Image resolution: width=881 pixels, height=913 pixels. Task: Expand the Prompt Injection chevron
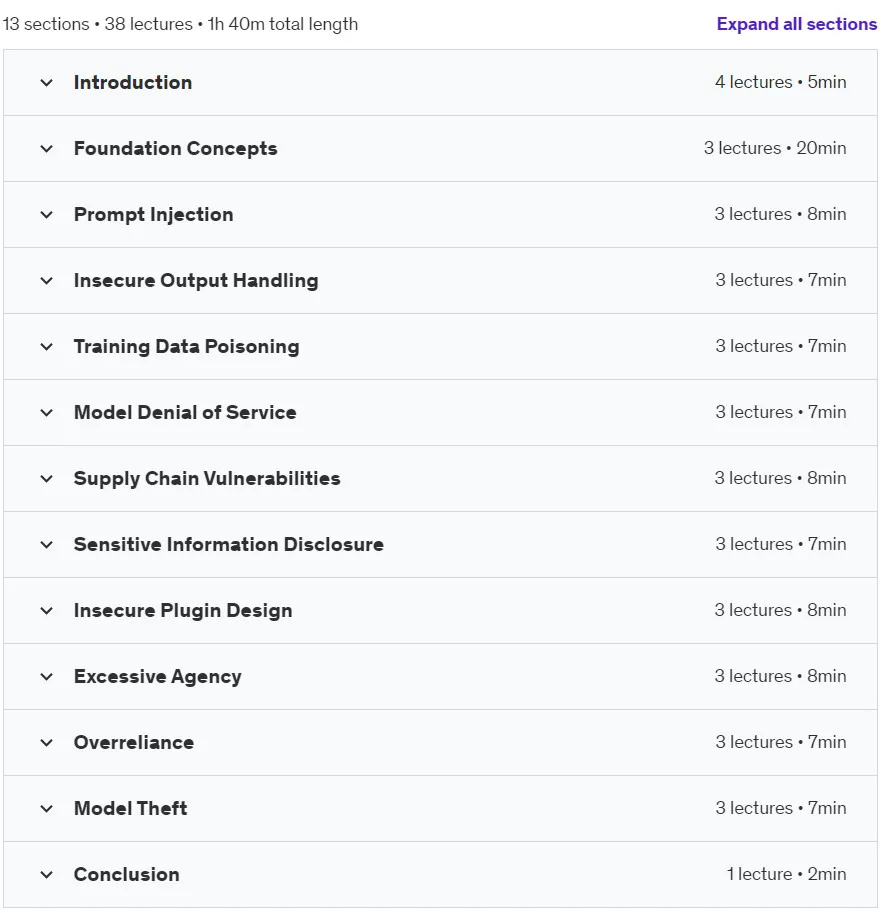(47, 214)
